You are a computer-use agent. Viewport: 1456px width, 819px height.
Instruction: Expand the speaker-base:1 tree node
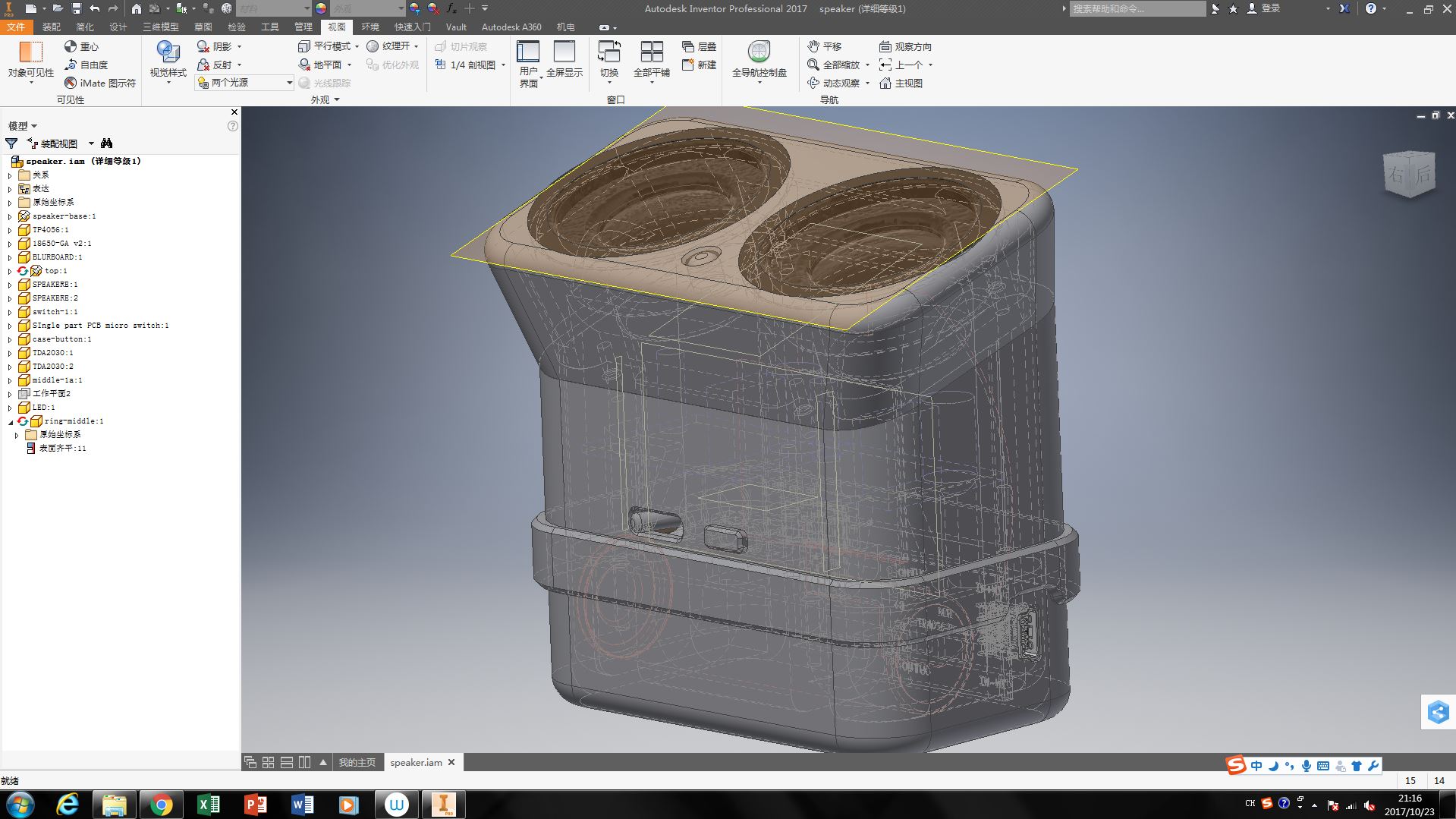coord(10,216)
